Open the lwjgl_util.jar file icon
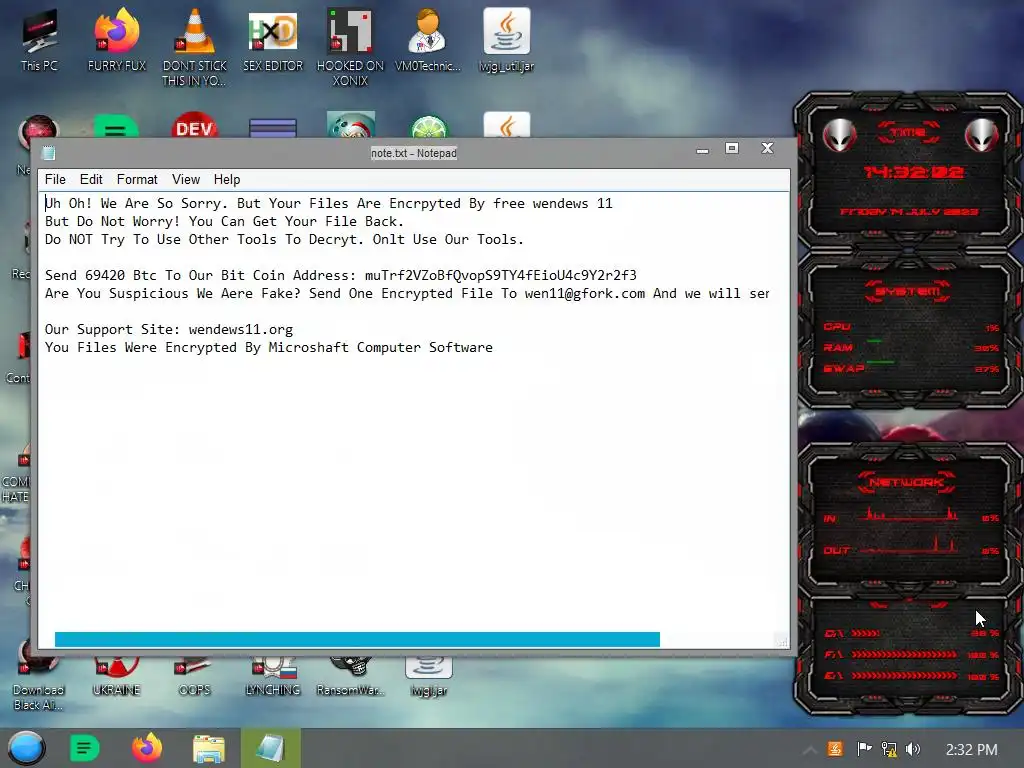Image resolution: width=1024 pixels, height=768 pixels. coord(507,39)
